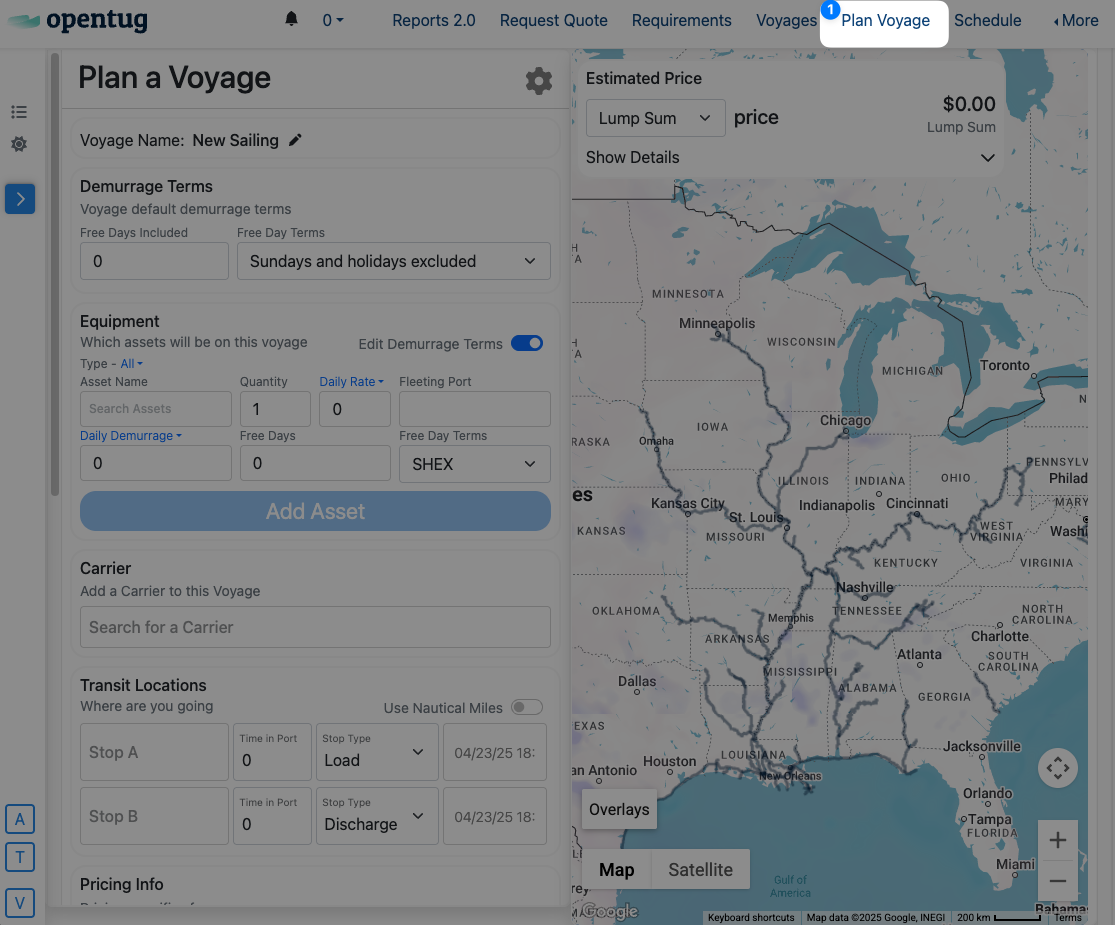This screenshot has height=925, width=1115.
Task: Open the Free Day Terms dropdown for Sundays and holidays
Action: (x=394, y=261)
